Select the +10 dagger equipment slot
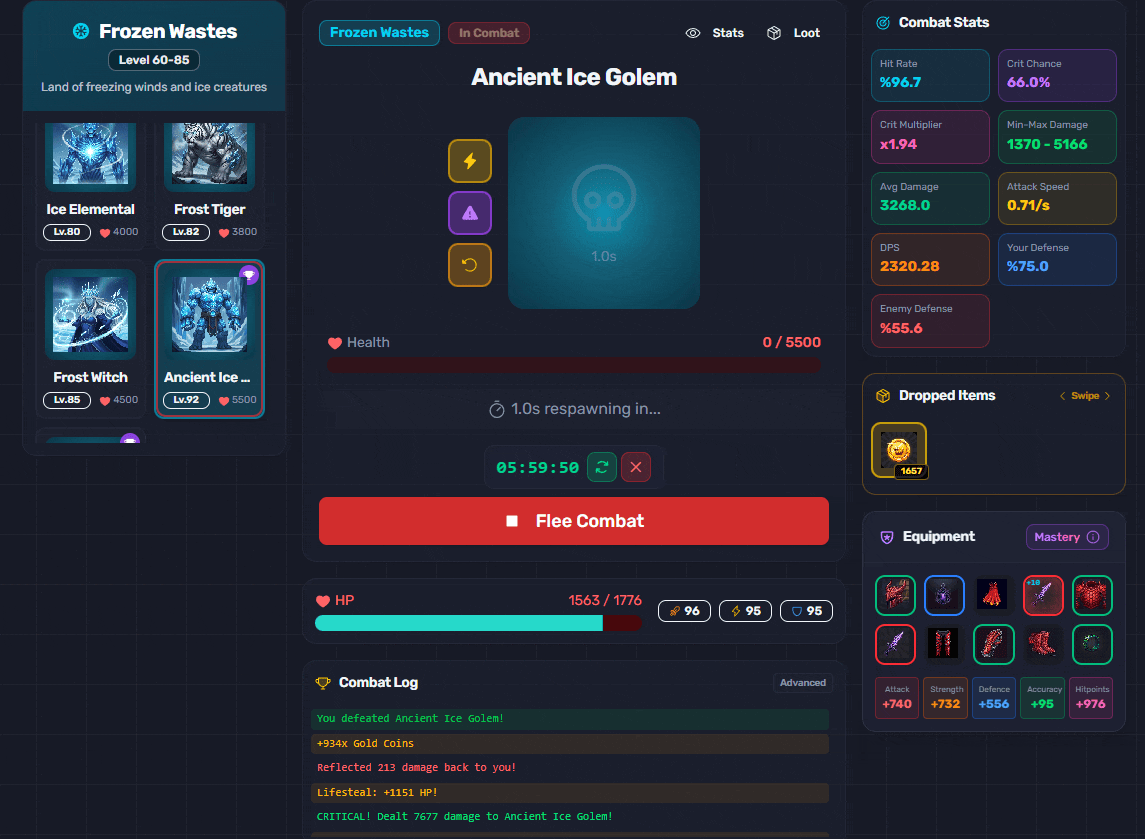The height and width of the screenshot is (839, 1145). 1043,595
